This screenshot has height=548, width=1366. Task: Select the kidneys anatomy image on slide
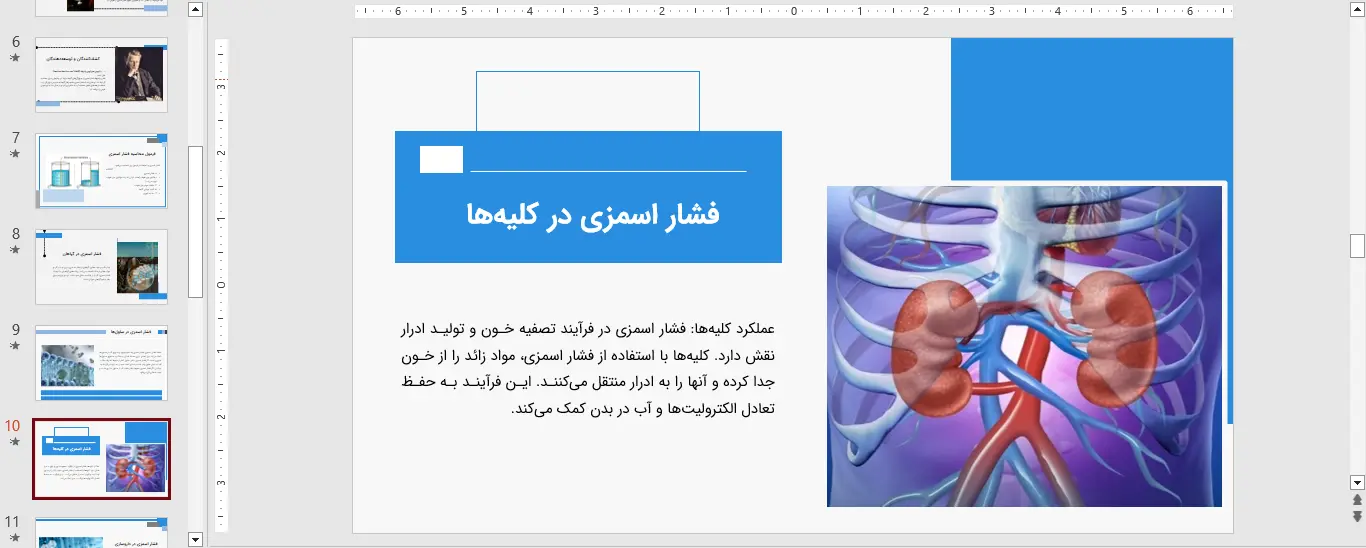(1024, 346)
